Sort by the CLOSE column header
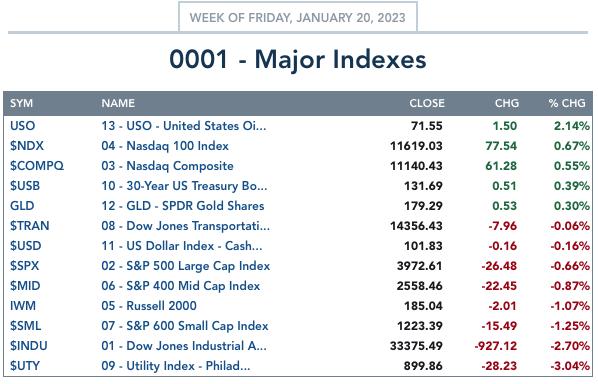The height and width of the screenshot is (384, 598). click(427, 103)
